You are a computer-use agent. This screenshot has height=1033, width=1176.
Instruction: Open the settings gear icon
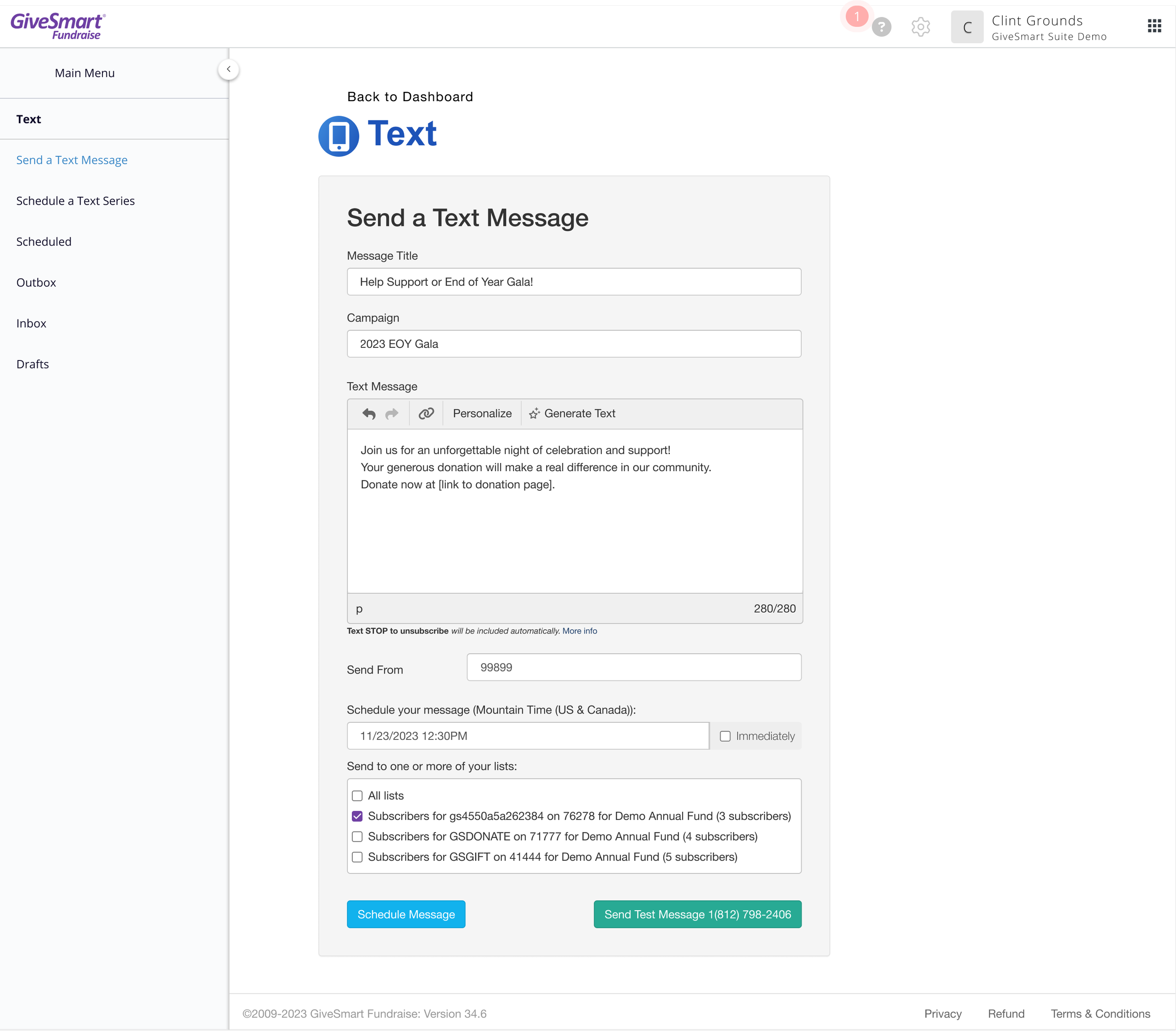(921, 27)
